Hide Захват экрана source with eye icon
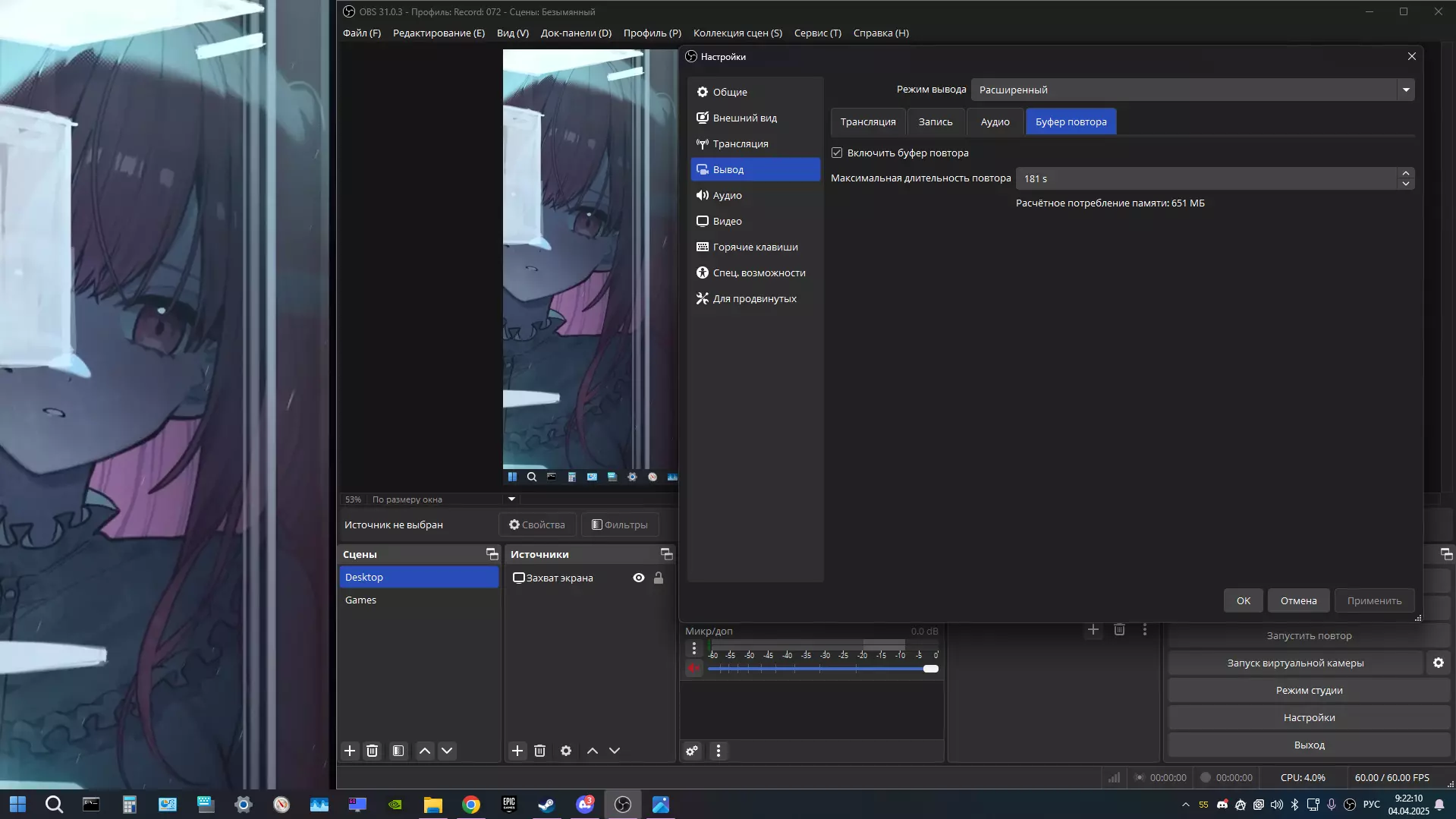Viewport: 1456px width, 819px height. 639,578
